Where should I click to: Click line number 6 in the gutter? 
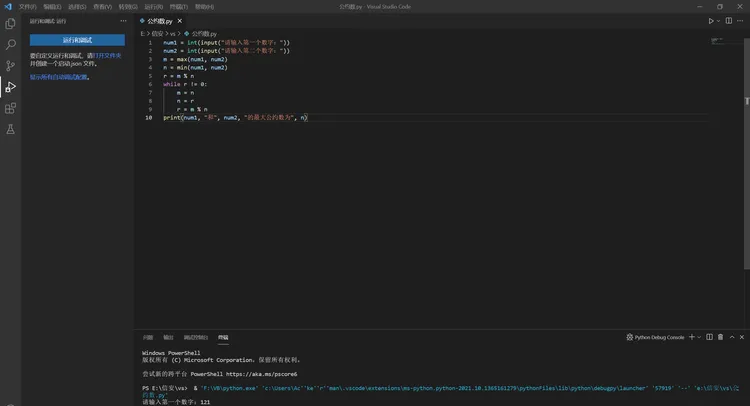[x=150, y=84]
